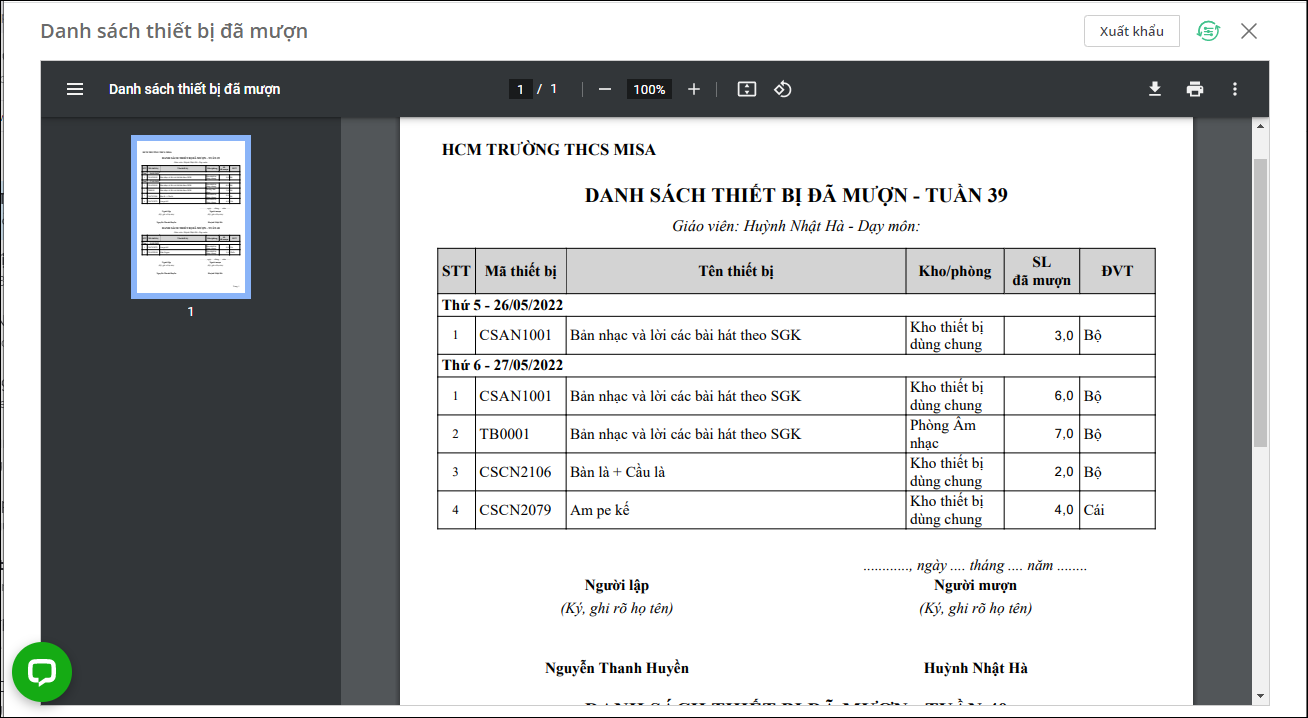The width and height of the screenshot is (1308, 718).
Task: Click the header 'HCM TRƯỜNG THCS MISA'
Action: pyautogui.click(x=549, y=150)
